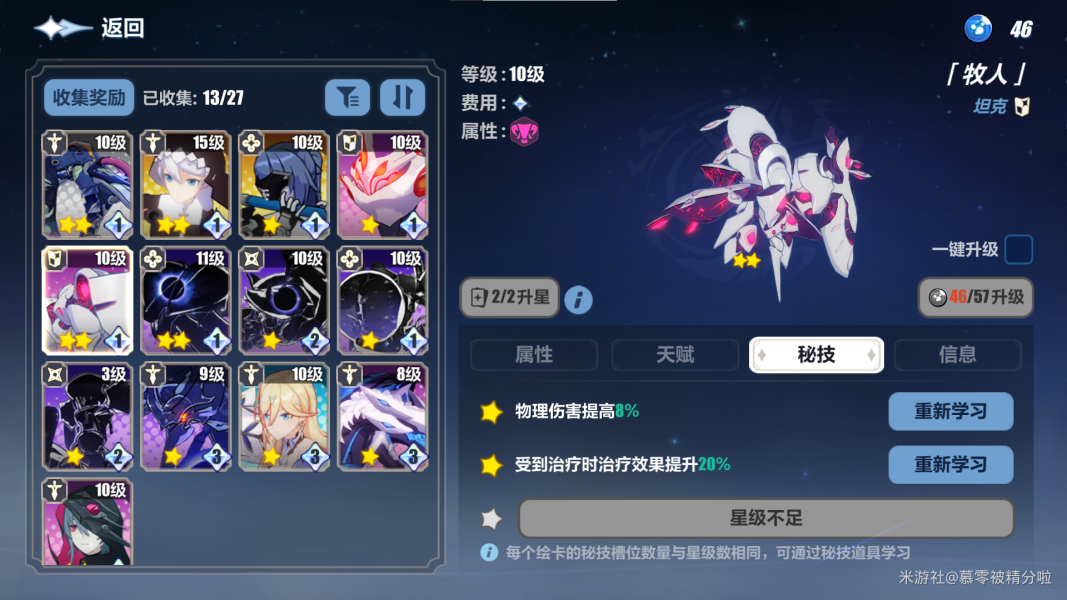The height and width of the screenshot is (600, 1067).
Task: Click the sort order icon
Action: click(402, 98)
